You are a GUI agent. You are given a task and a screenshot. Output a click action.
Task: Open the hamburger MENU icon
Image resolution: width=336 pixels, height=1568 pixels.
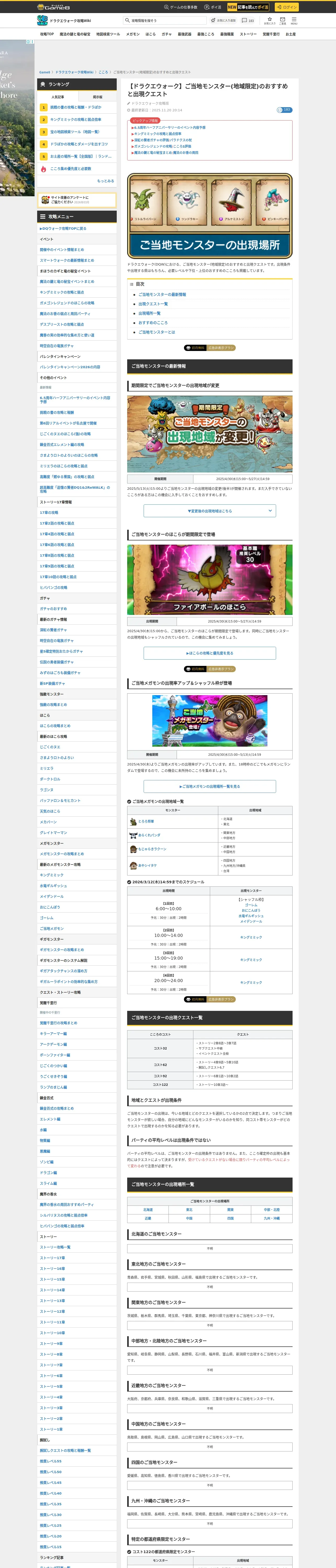pos(294,20)
